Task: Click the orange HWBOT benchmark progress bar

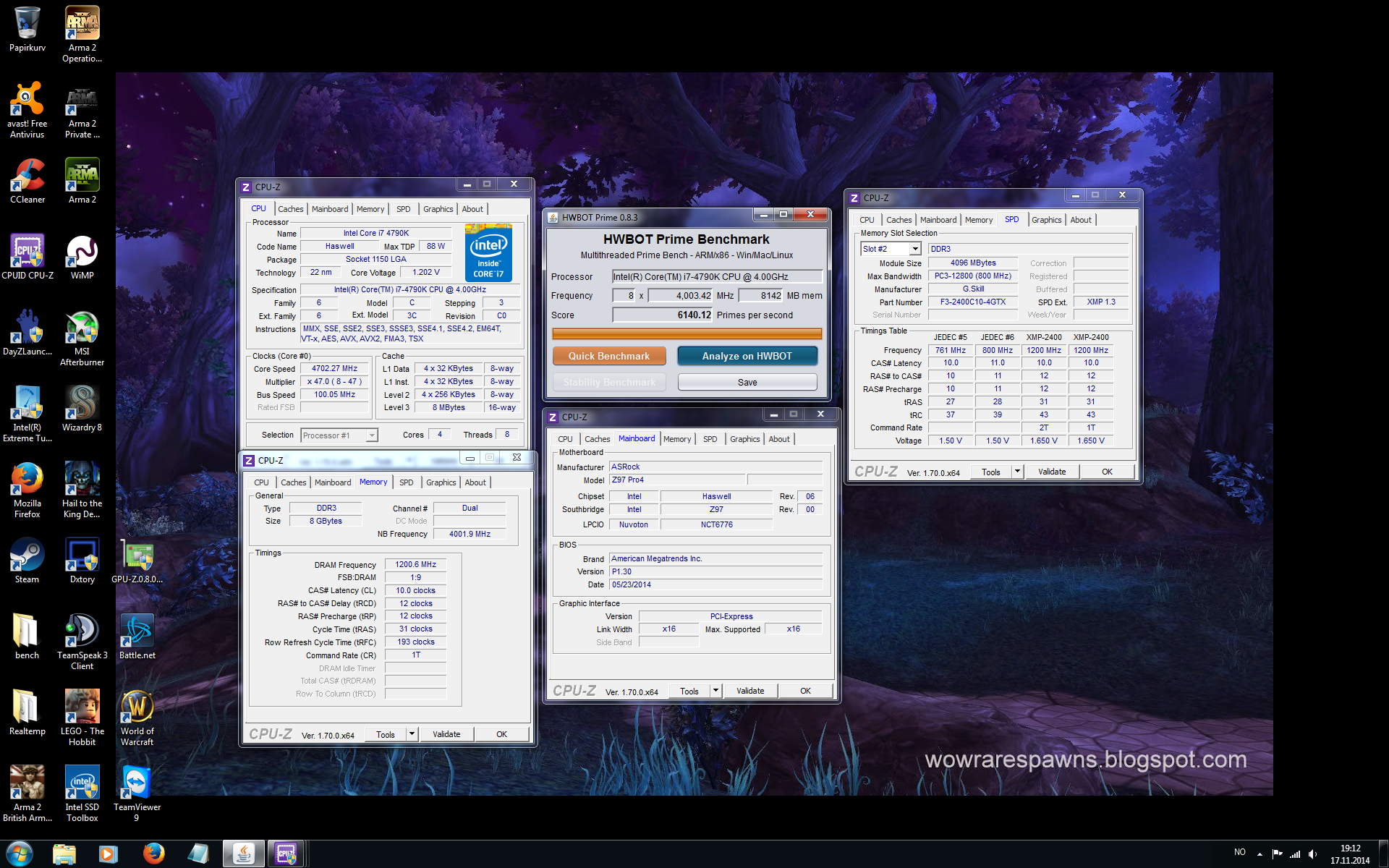Action: [687, 333]
